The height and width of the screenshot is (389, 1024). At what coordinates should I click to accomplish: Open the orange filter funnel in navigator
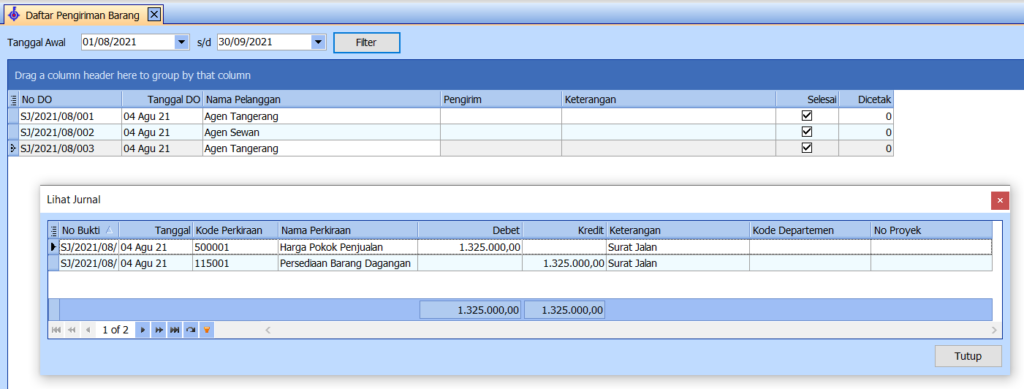207,330
